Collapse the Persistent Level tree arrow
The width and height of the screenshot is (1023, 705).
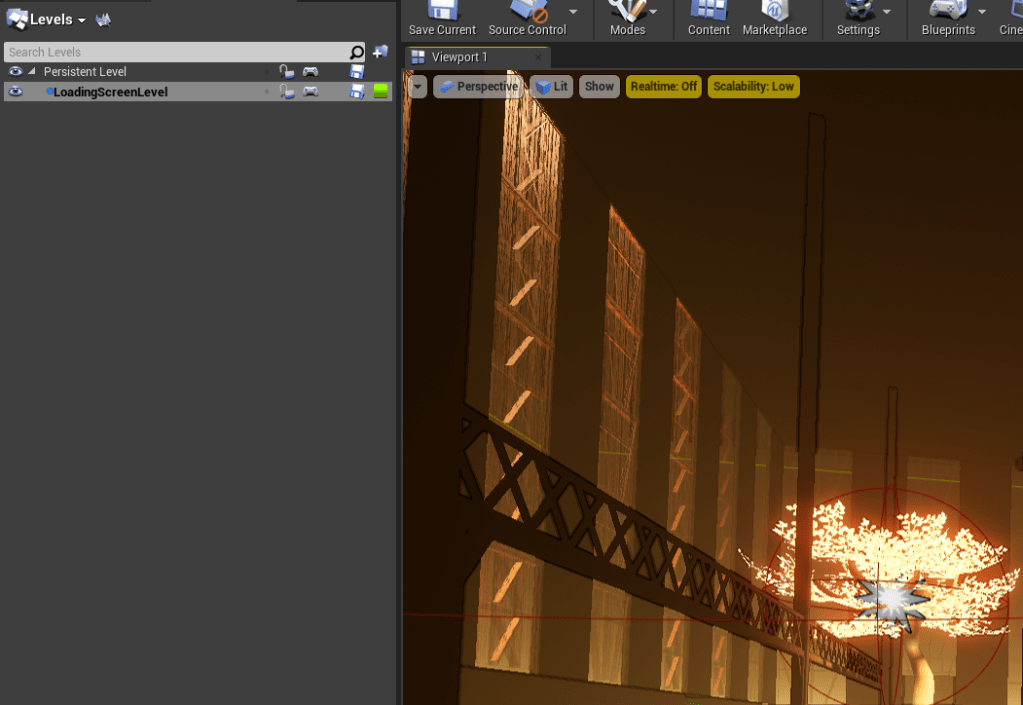[32, 72]
